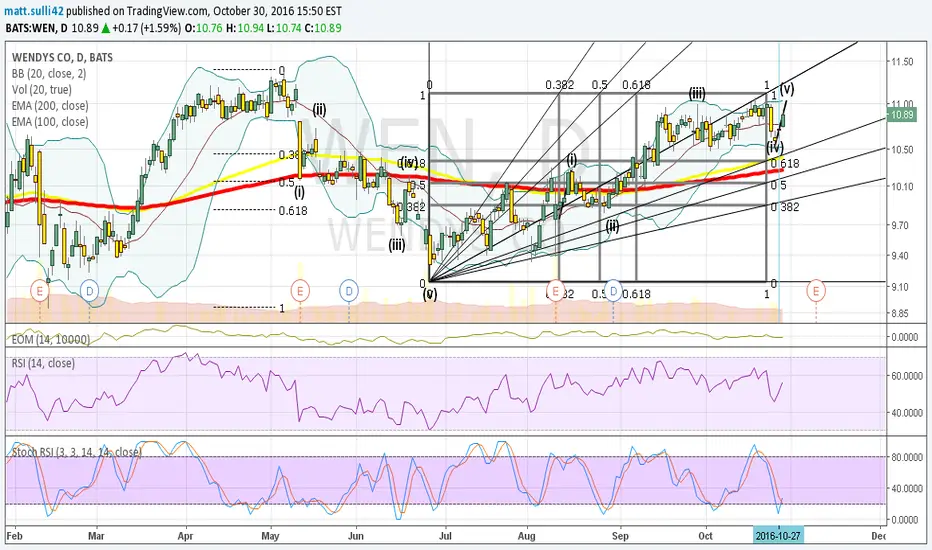
Task: Click the Sep label on the time axis
Action: pyautogui.click(x=620, y=536)
